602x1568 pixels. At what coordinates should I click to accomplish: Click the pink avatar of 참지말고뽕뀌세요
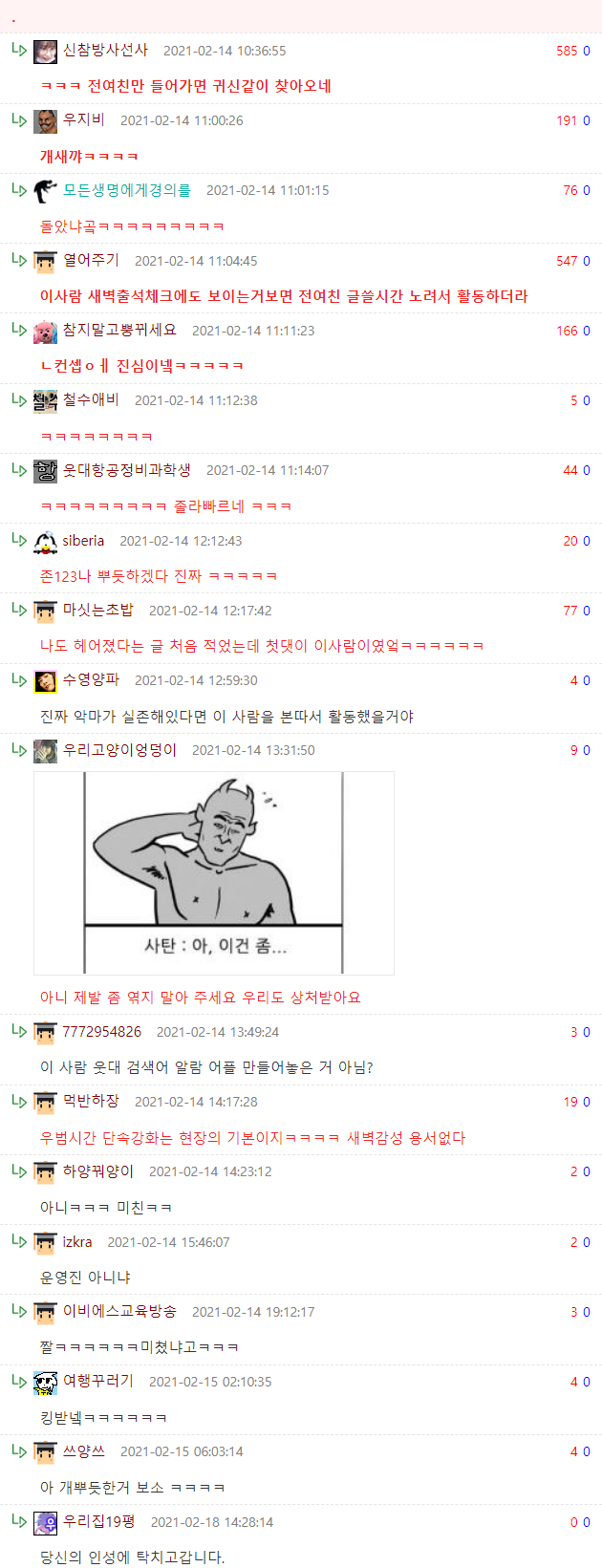pyautogui.click(x=45, y=332)
